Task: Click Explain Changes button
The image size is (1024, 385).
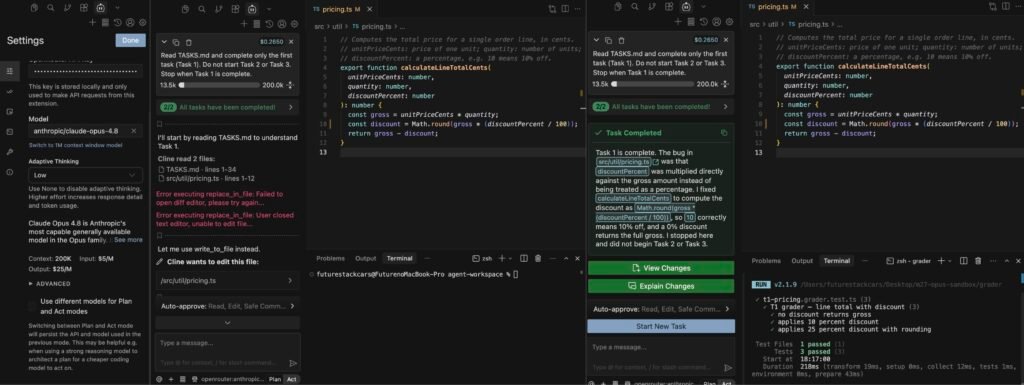Action: (x=661, y=286)
